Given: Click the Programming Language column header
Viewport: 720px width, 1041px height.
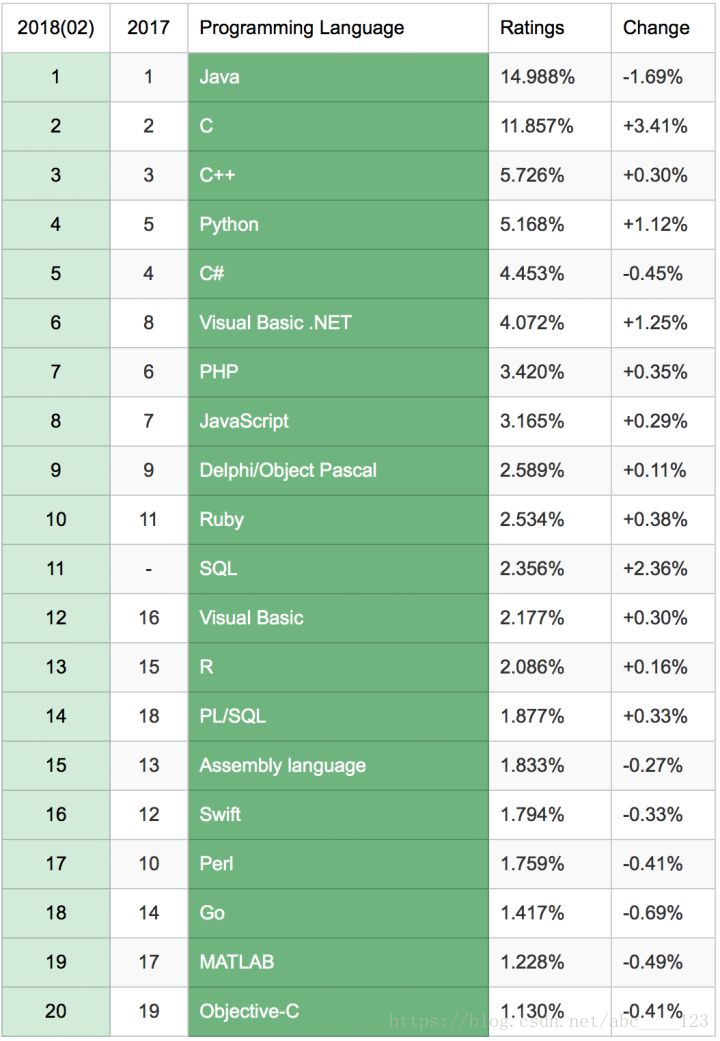Looking at the screenshot, I should point(338,28).
